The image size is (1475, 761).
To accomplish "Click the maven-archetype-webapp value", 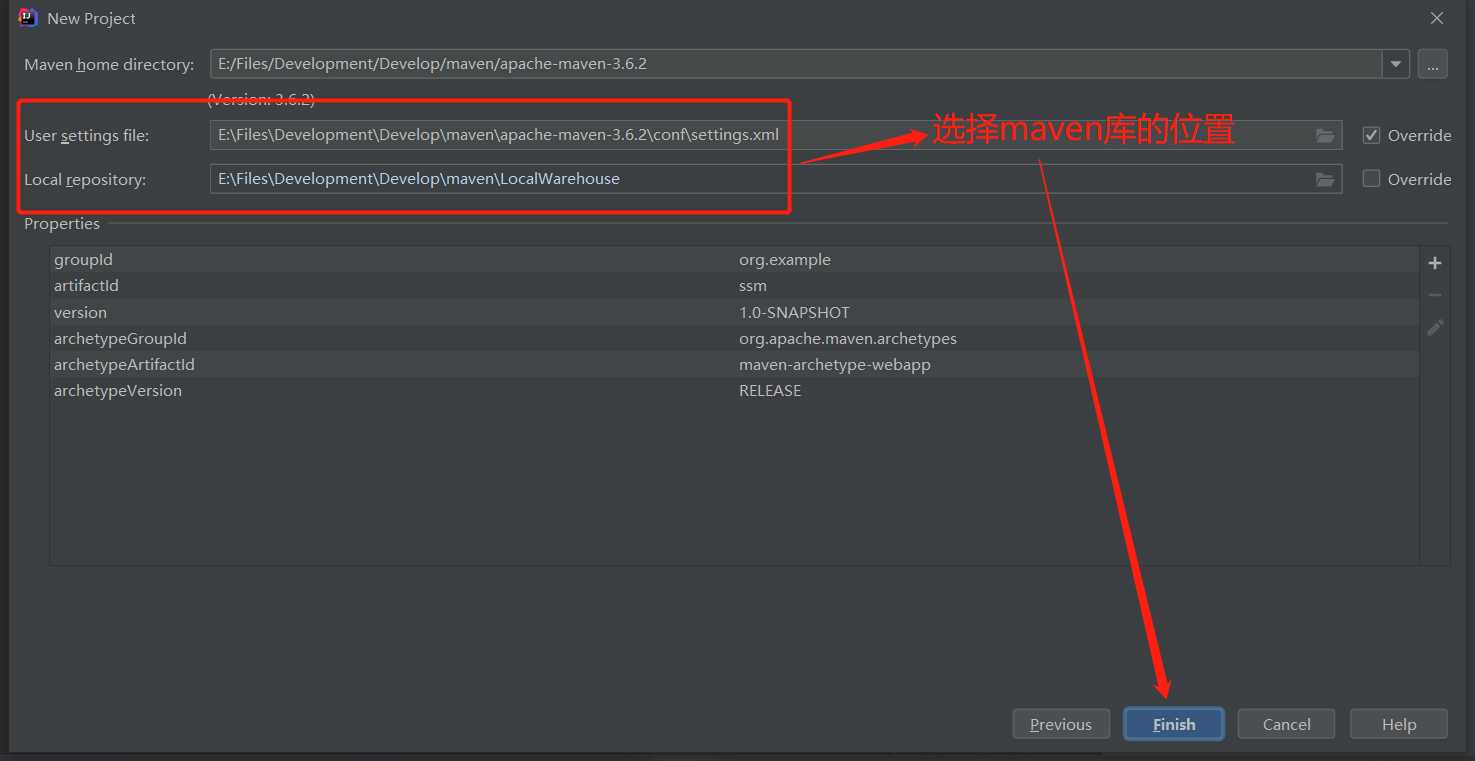I will point(835,364).
